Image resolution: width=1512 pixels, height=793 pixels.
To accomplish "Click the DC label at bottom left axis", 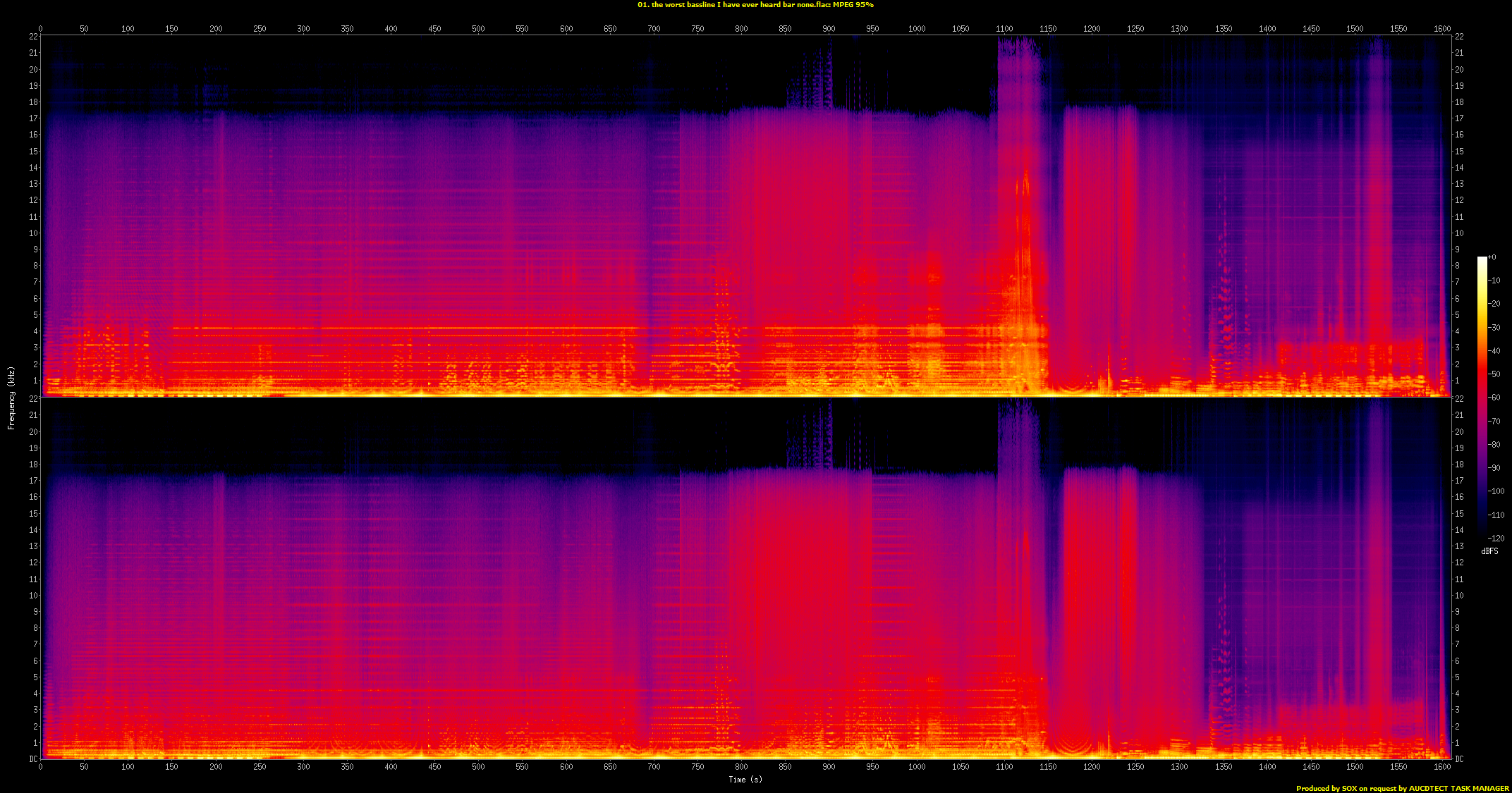I will (x=33, y=759).
